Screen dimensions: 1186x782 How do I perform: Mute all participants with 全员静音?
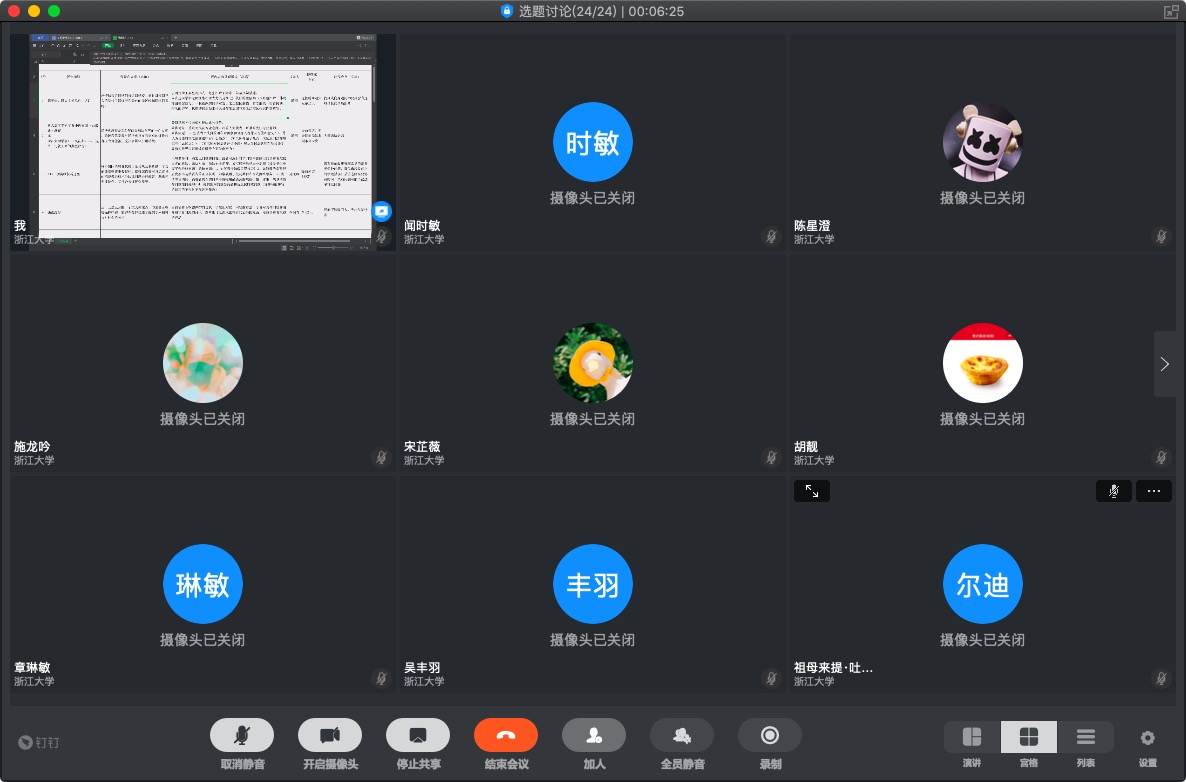point(681,736)
